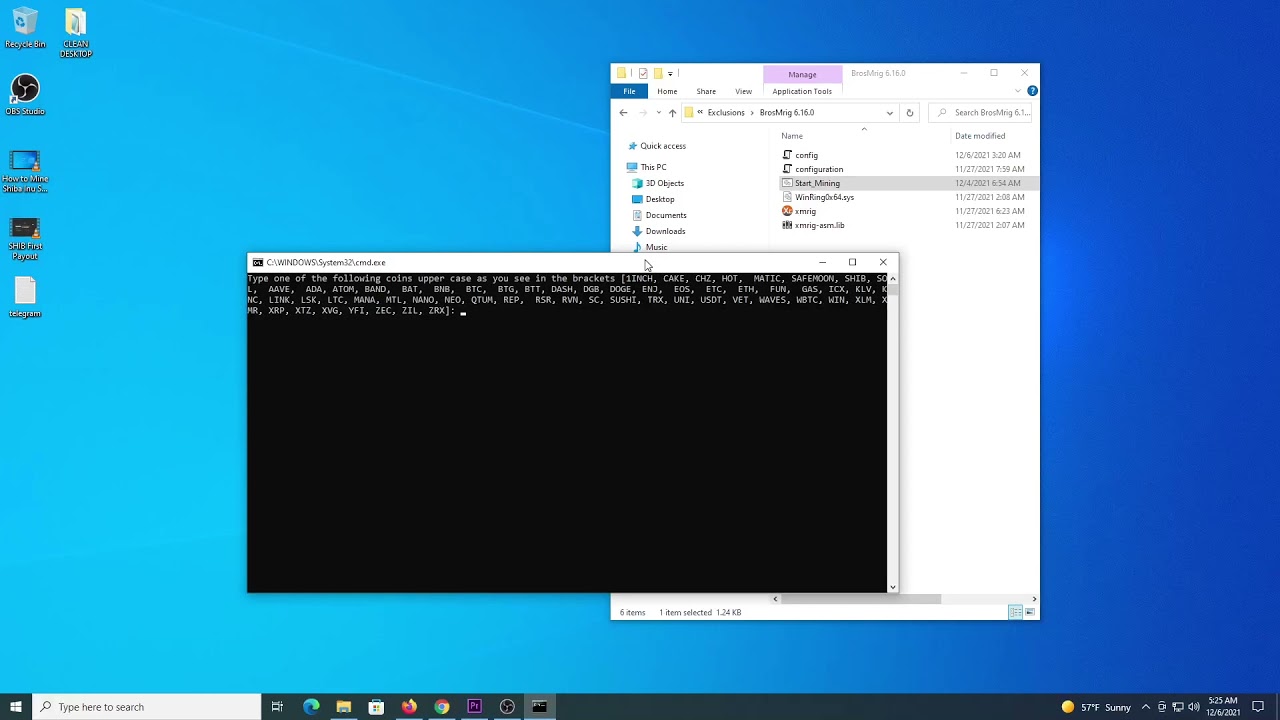Viewport: 1280px width, 720px height.
Task: Switch Explorer to large icons view
Action: click(x=1031, y=612)
